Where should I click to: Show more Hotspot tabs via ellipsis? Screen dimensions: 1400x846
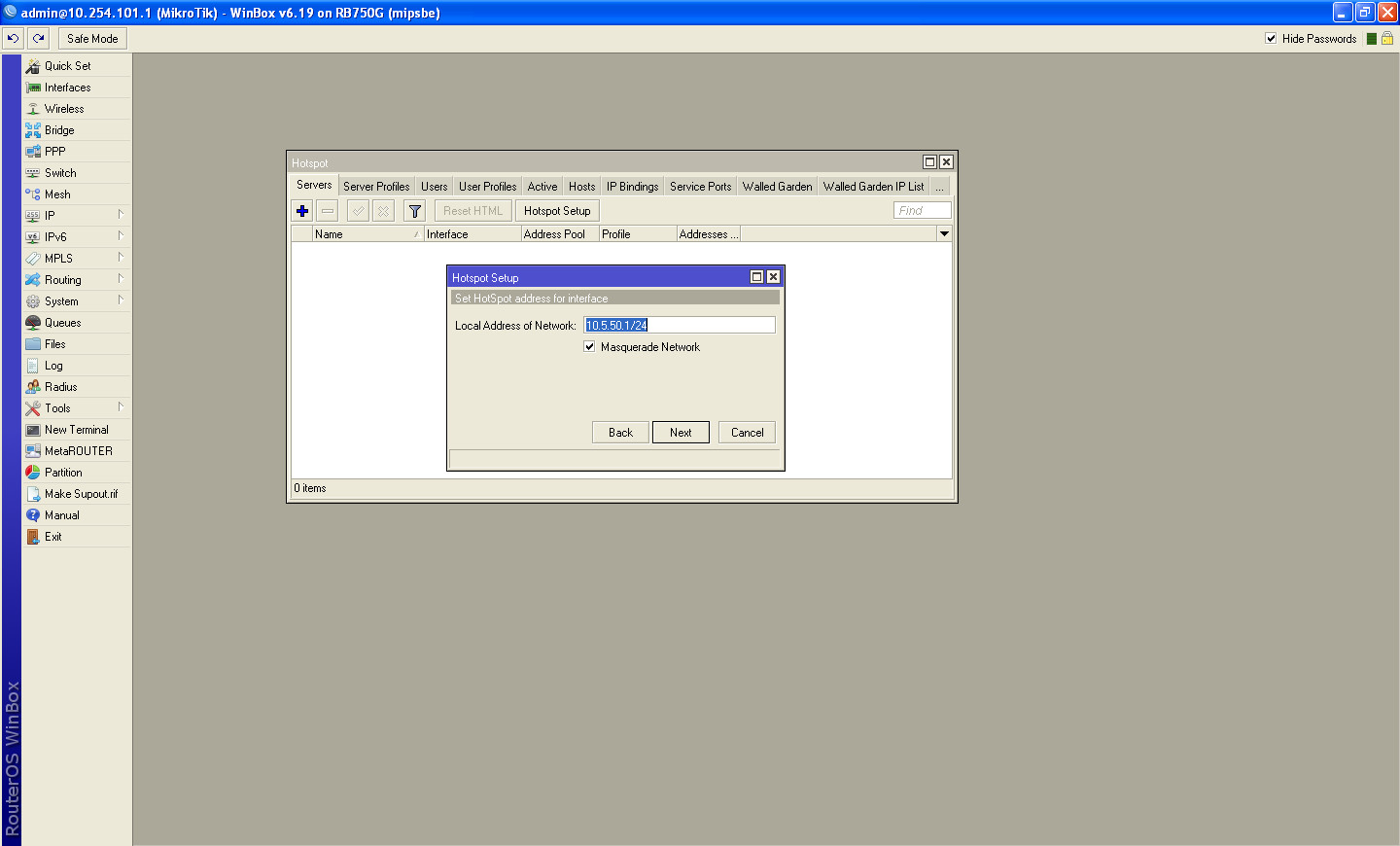point(939,187)
